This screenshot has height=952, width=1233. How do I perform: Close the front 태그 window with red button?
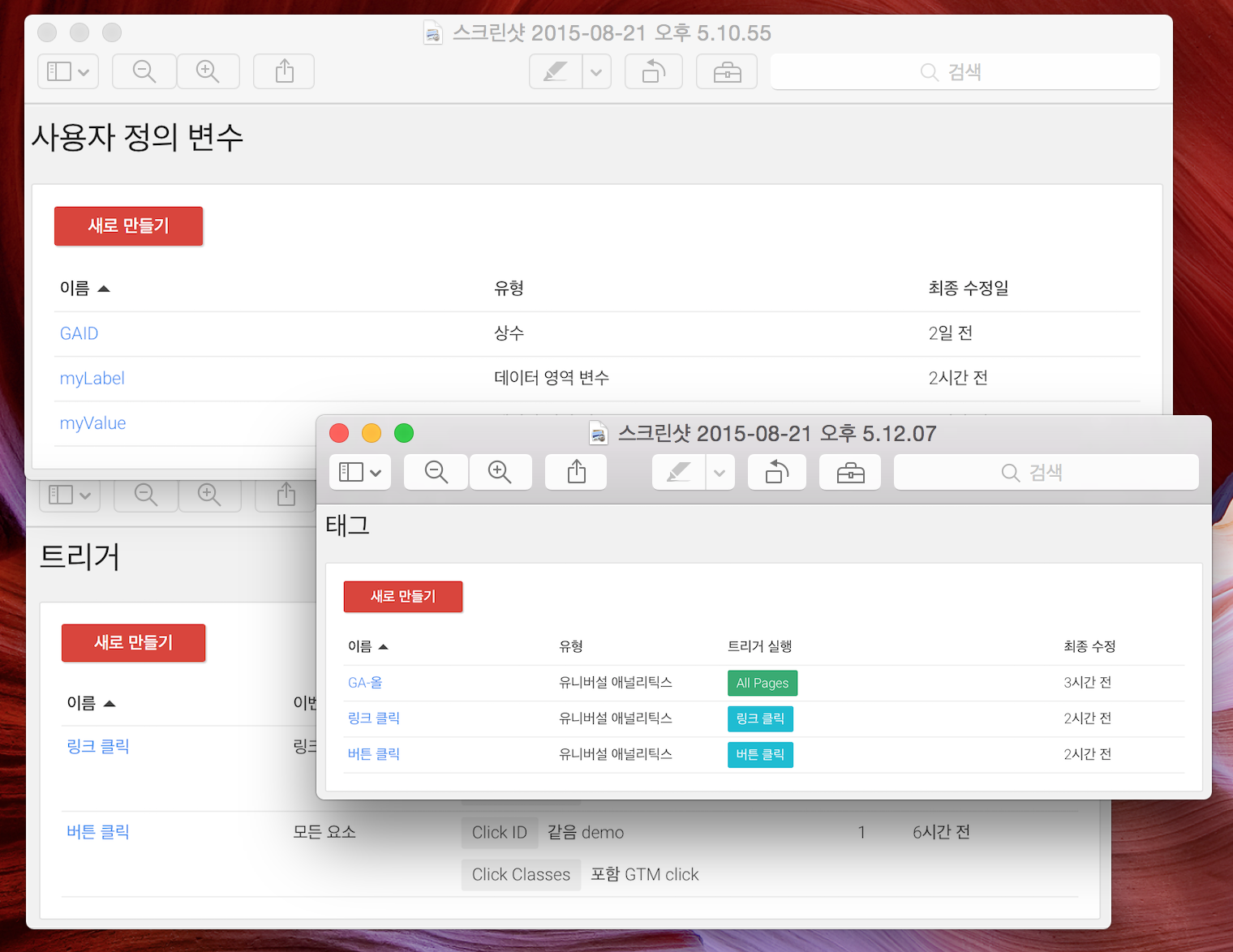click(x=339, y=433)
